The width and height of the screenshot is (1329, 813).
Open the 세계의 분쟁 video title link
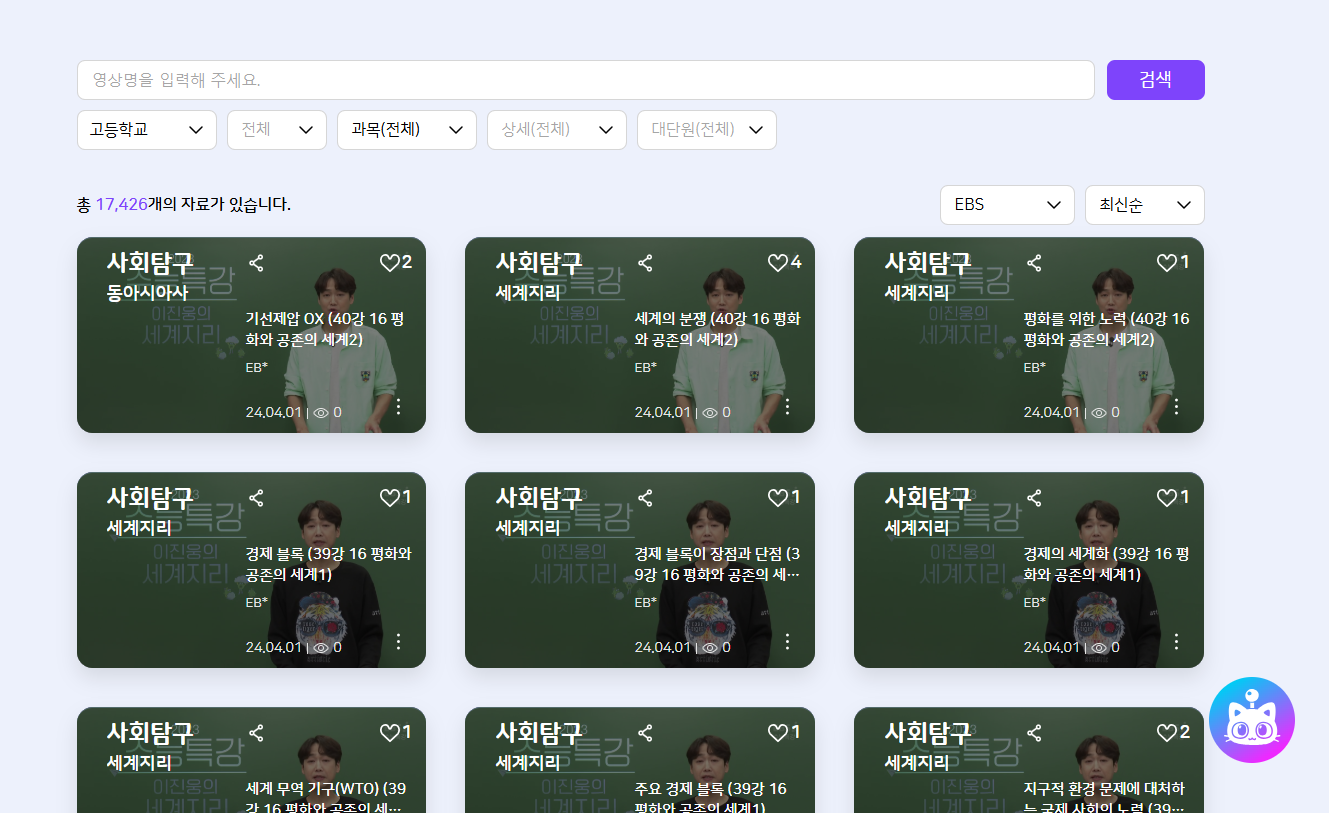click(717, 329)
